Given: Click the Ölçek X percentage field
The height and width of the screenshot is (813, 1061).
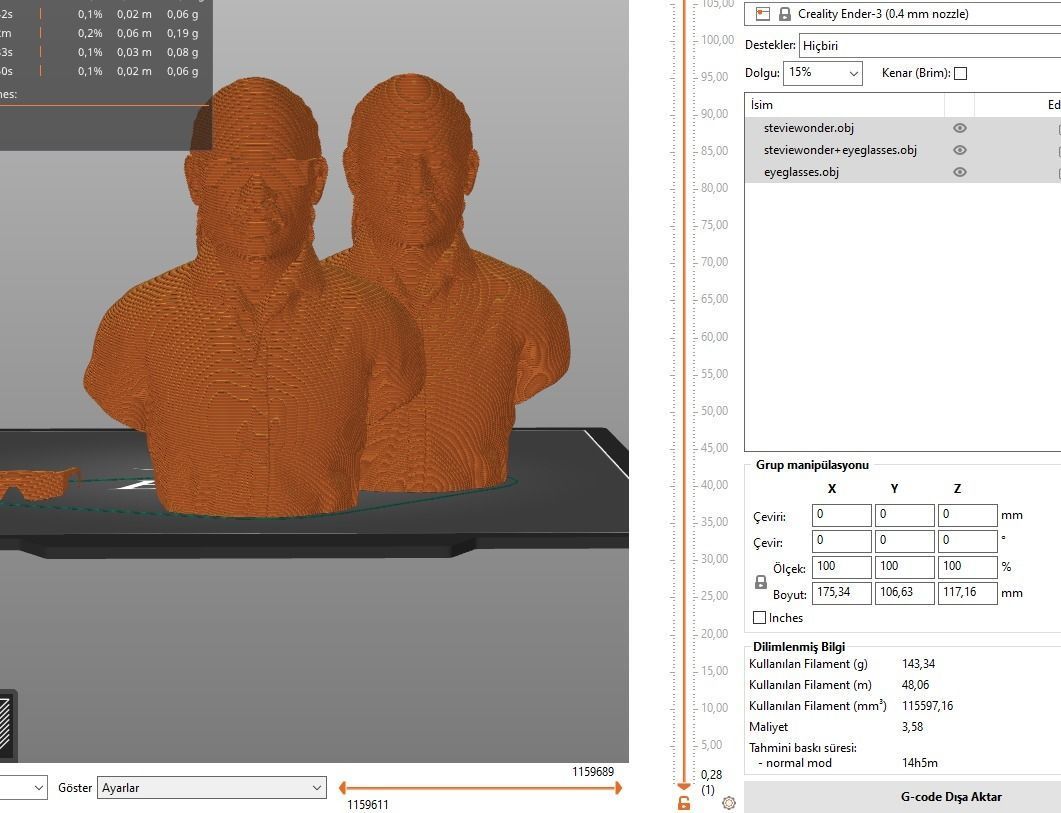Looking at the screenshot, I should coord(842,567).
